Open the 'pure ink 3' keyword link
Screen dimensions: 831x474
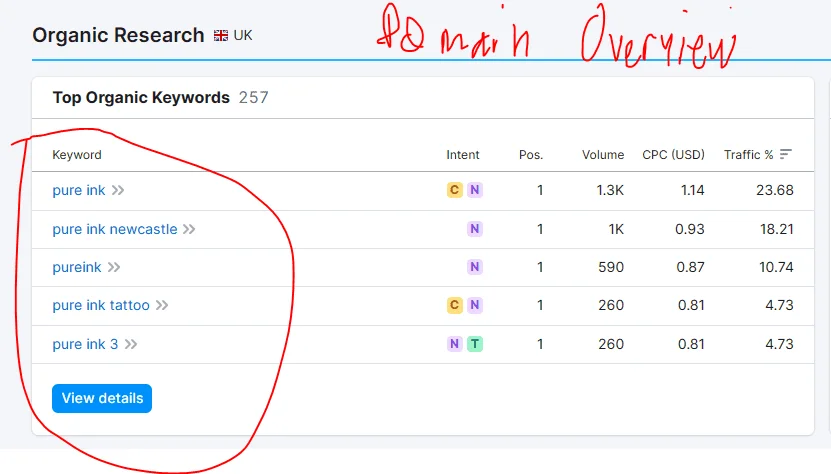85,344
